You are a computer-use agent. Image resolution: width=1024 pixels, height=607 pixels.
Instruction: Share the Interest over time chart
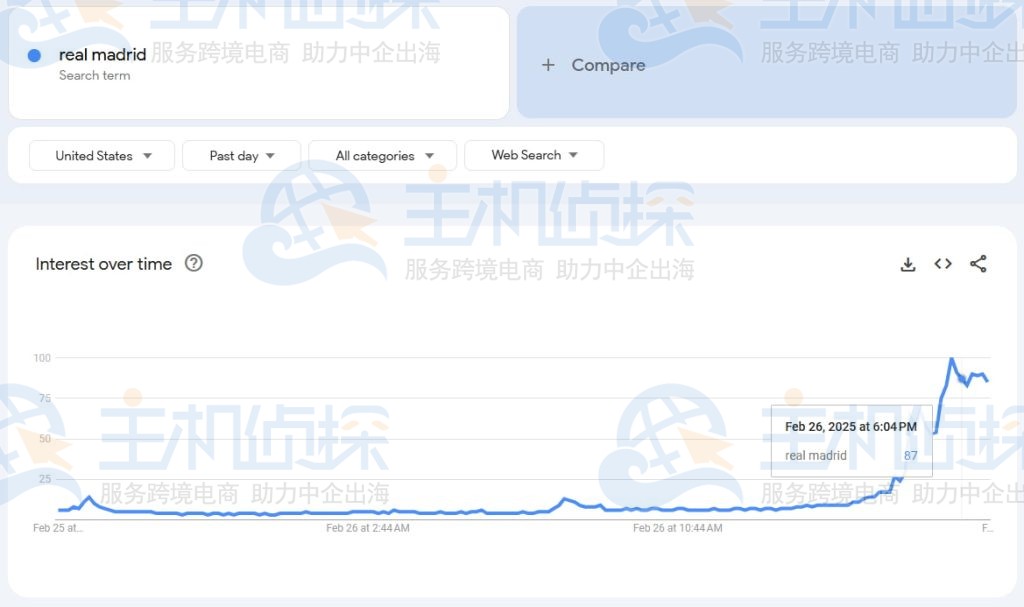point(977,263)
